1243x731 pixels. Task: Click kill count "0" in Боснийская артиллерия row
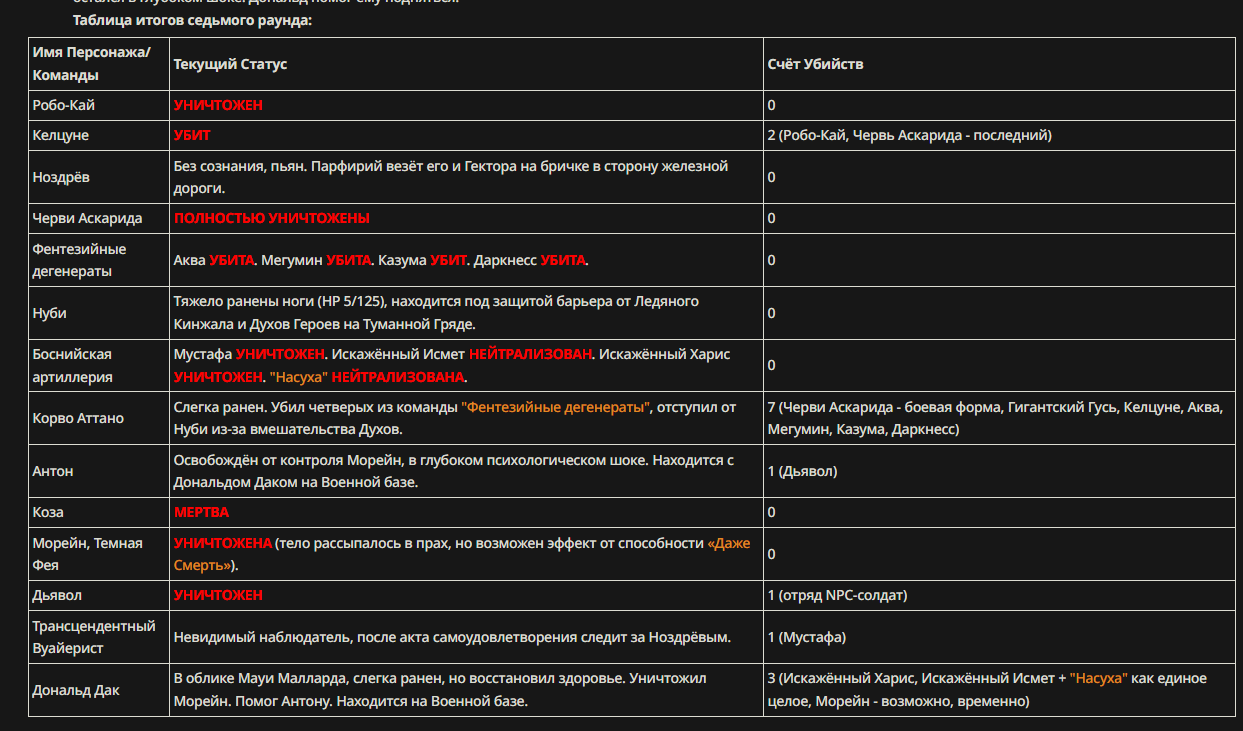tap(772, 365)
